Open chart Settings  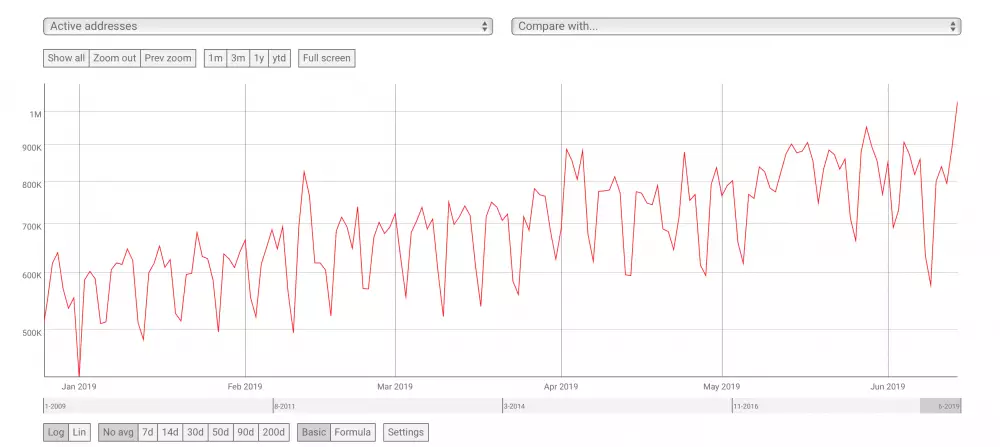(406, 432)
